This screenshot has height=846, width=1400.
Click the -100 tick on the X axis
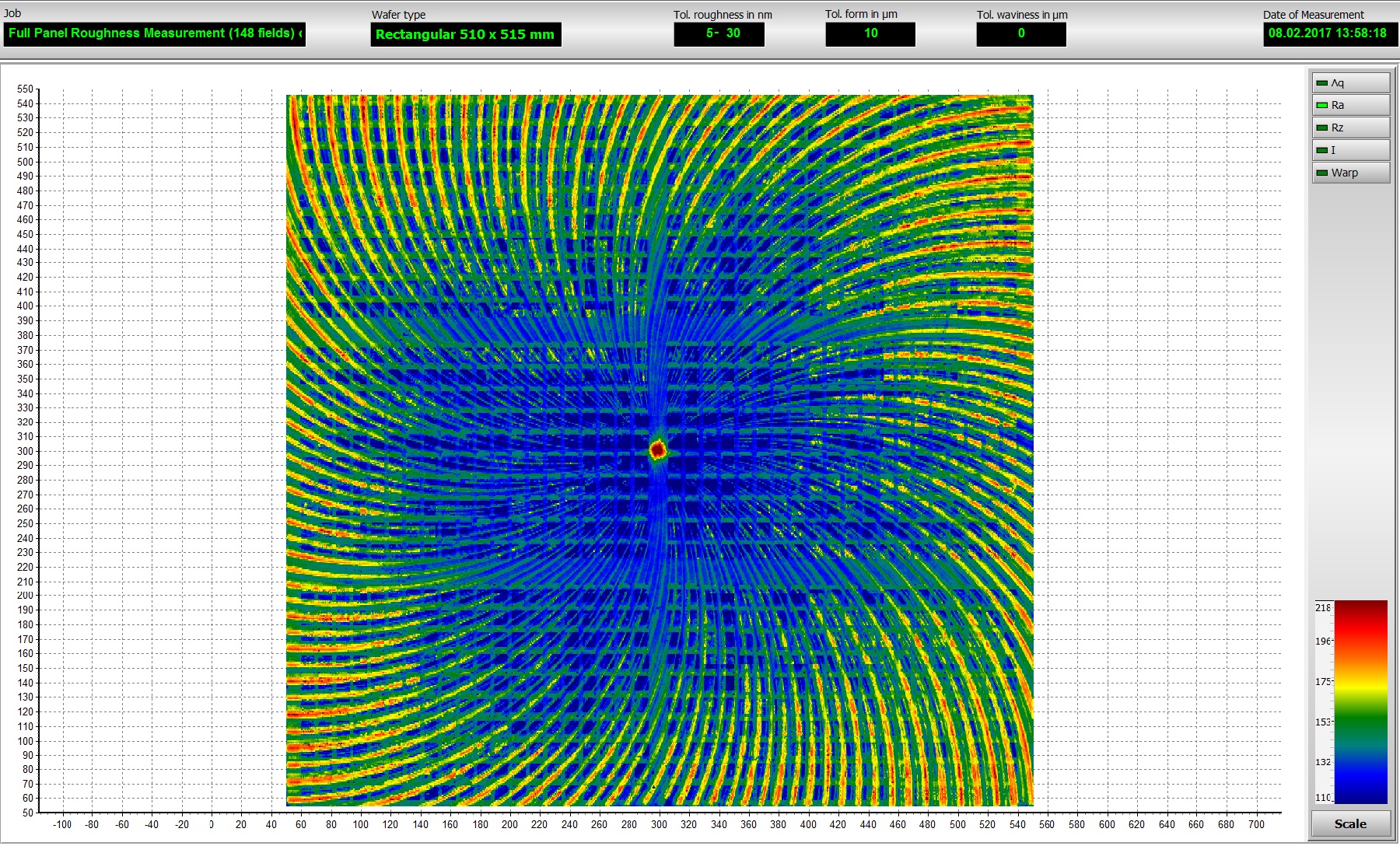(x=62, y=824)
